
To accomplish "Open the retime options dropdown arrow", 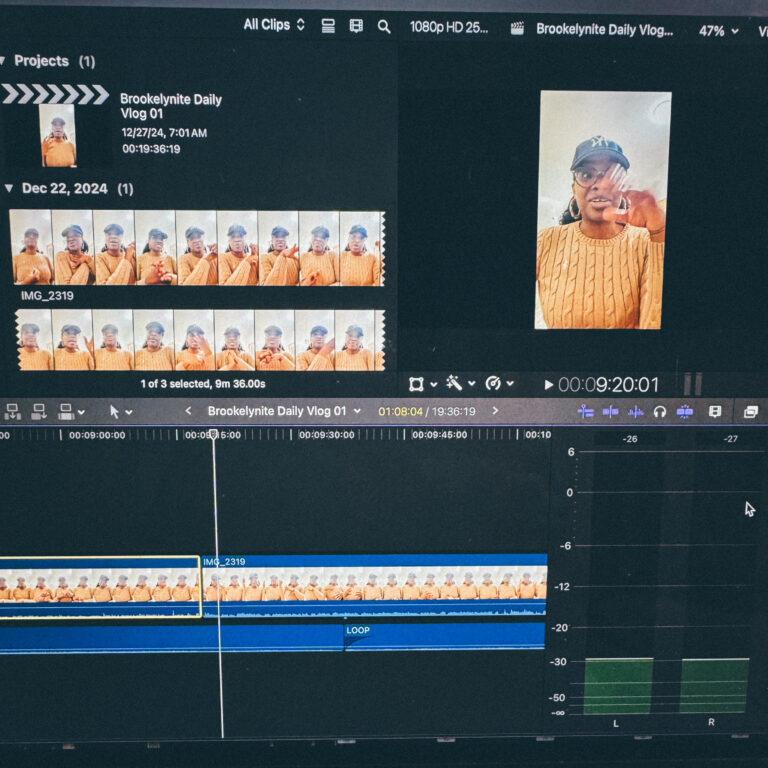I will [510, 383].
